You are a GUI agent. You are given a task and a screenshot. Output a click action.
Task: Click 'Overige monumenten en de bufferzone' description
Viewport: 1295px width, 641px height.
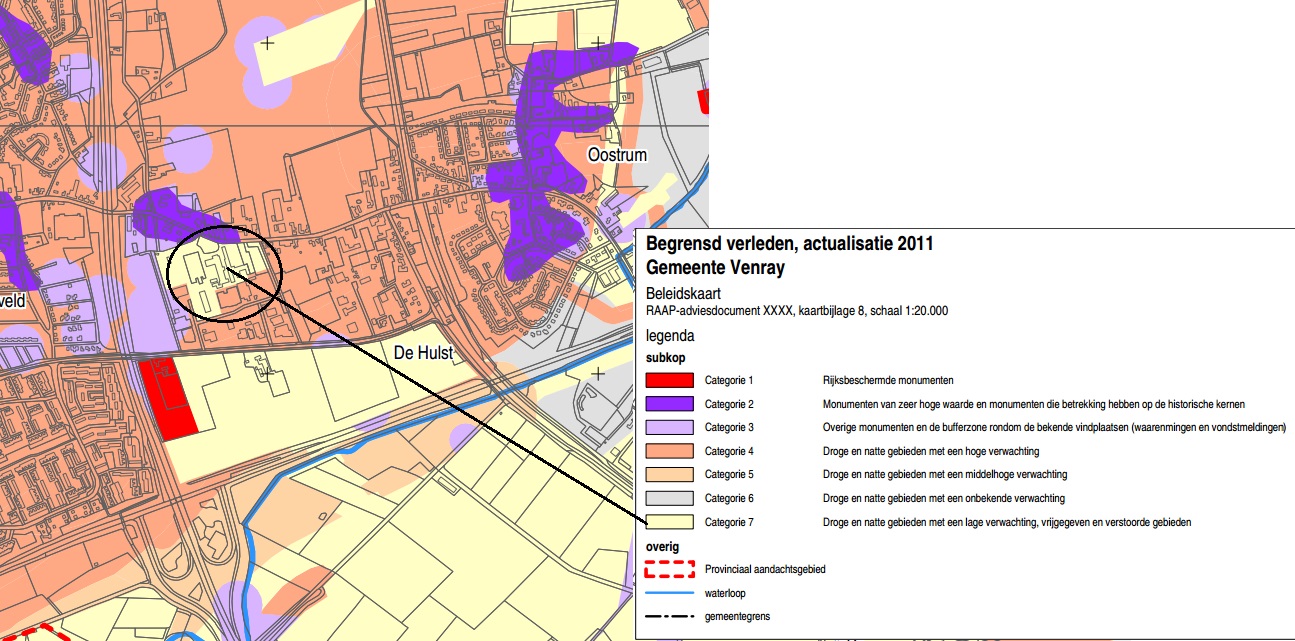coord(1054,427)
